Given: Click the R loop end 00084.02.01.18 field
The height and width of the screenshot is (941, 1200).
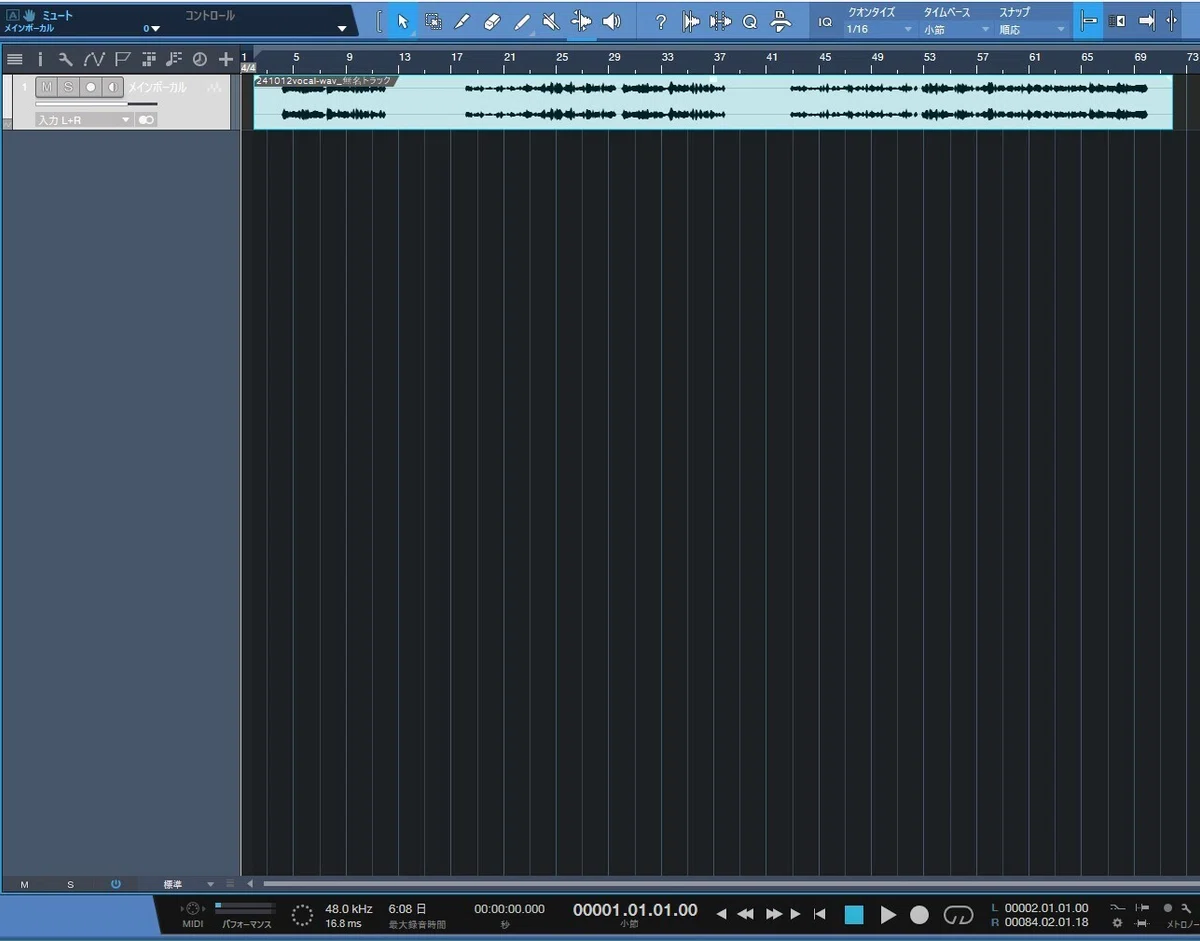Looking at the screenshot, I should (x=1046, y=922).
